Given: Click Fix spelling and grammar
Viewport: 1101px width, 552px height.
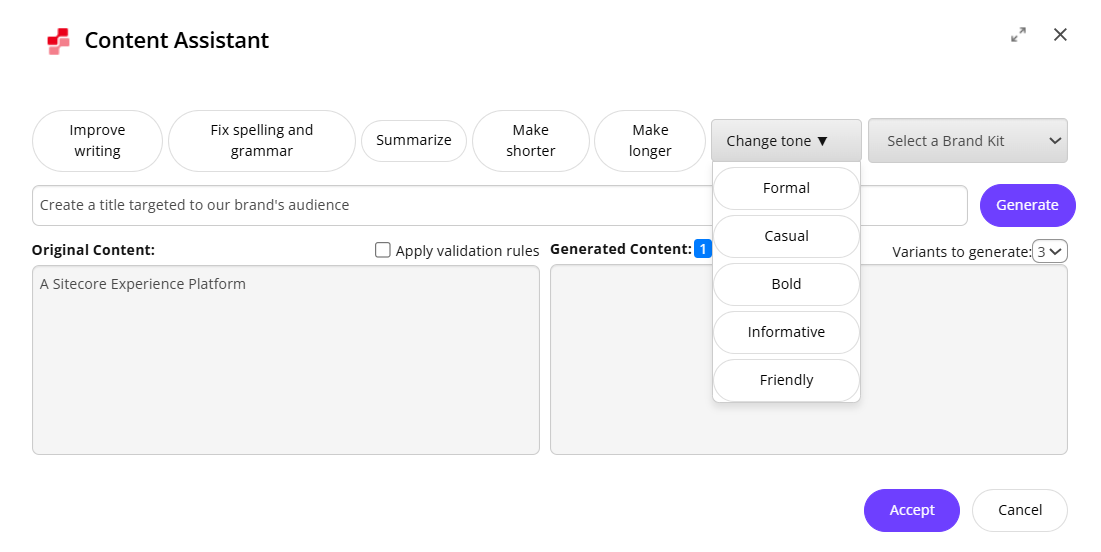Looking at the screenshot, I should (262, 140).
